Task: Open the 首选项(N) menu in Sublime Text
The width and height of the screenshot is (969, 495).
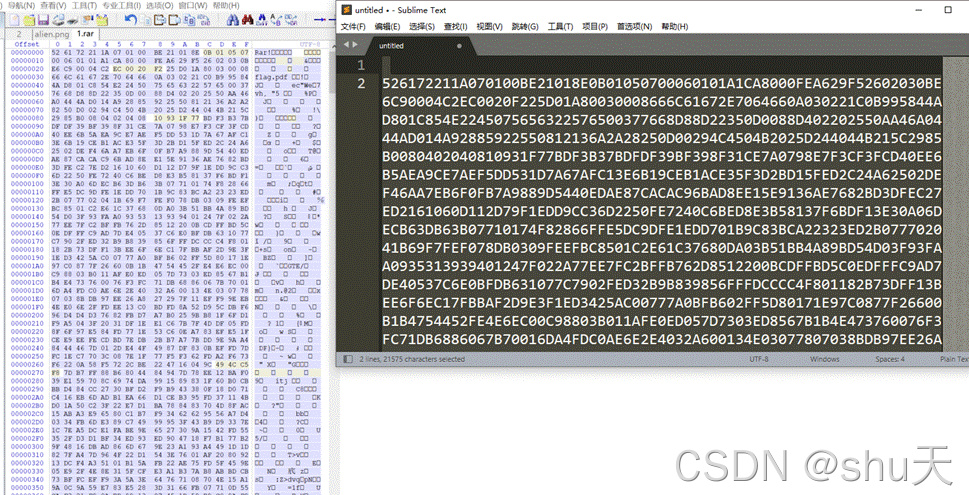Action: tap(634, 27)
